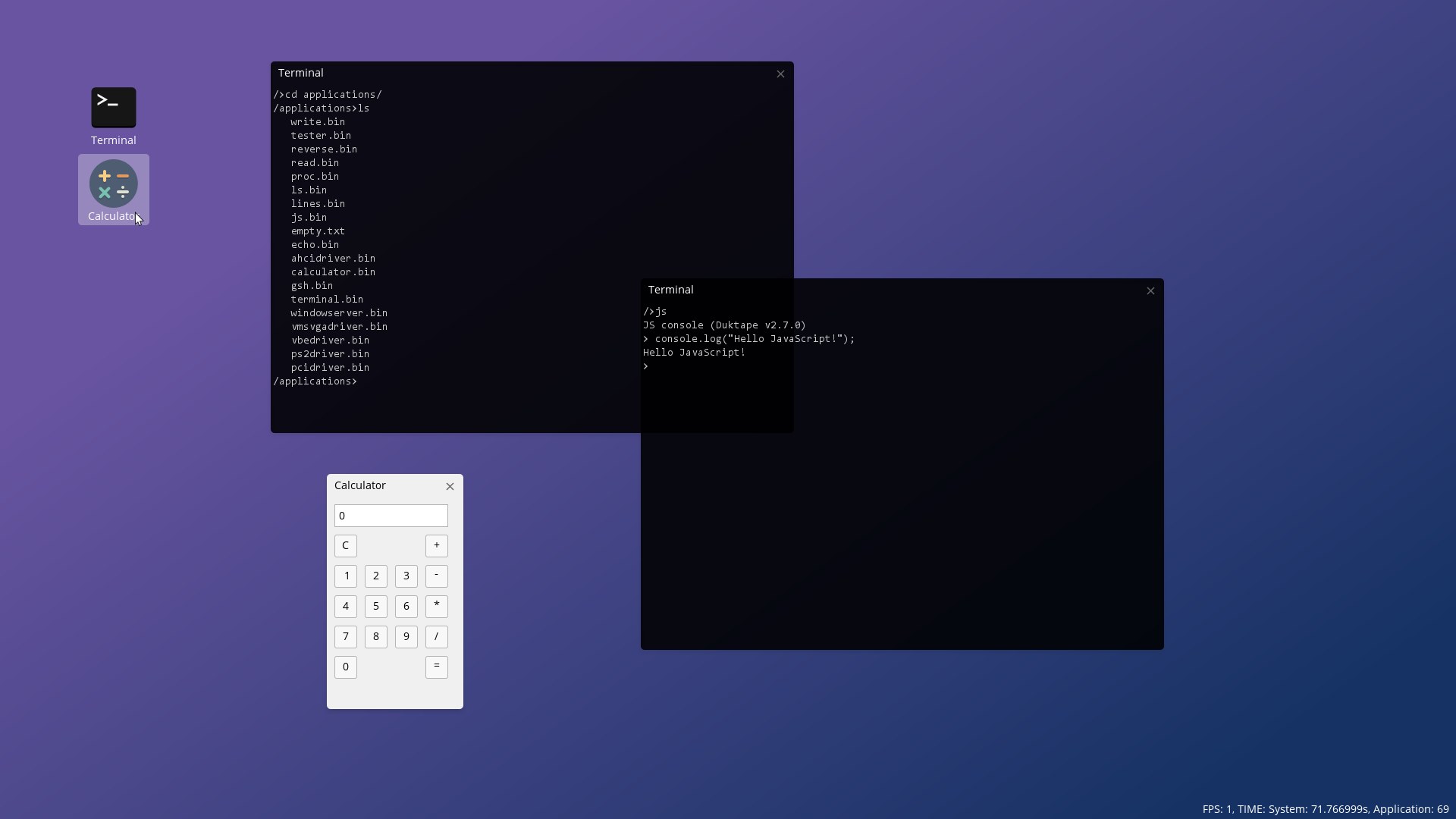Click the C clear button in Calculator
This screenshot has width=1456, height=819.
pyautogui.click(x=346, y=546)
